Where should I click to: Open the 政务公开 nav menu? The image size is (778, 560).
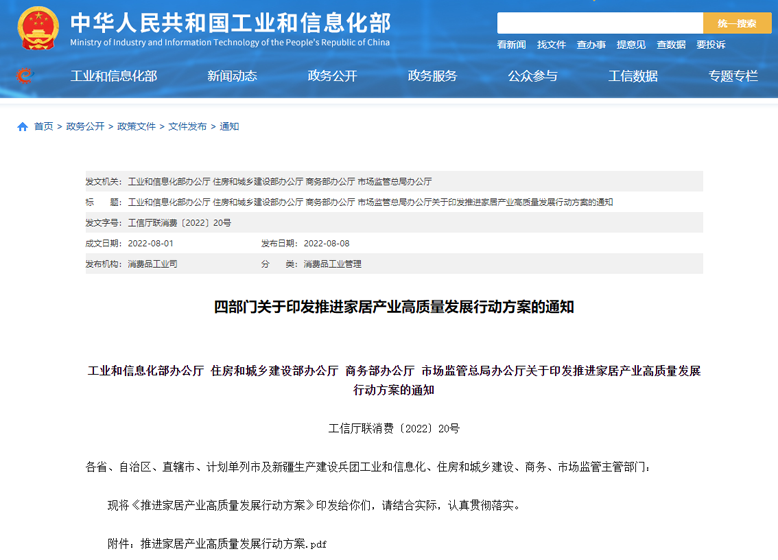click(x=332, y=76)
